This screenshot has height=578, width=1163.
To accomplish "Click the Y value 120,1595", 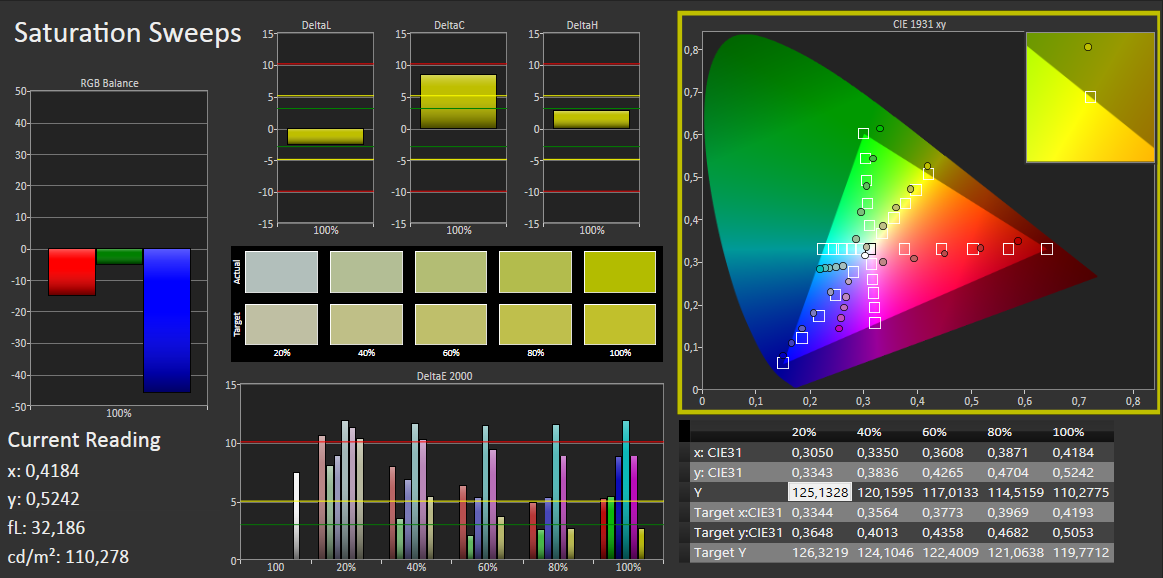I will click(886, 492).
